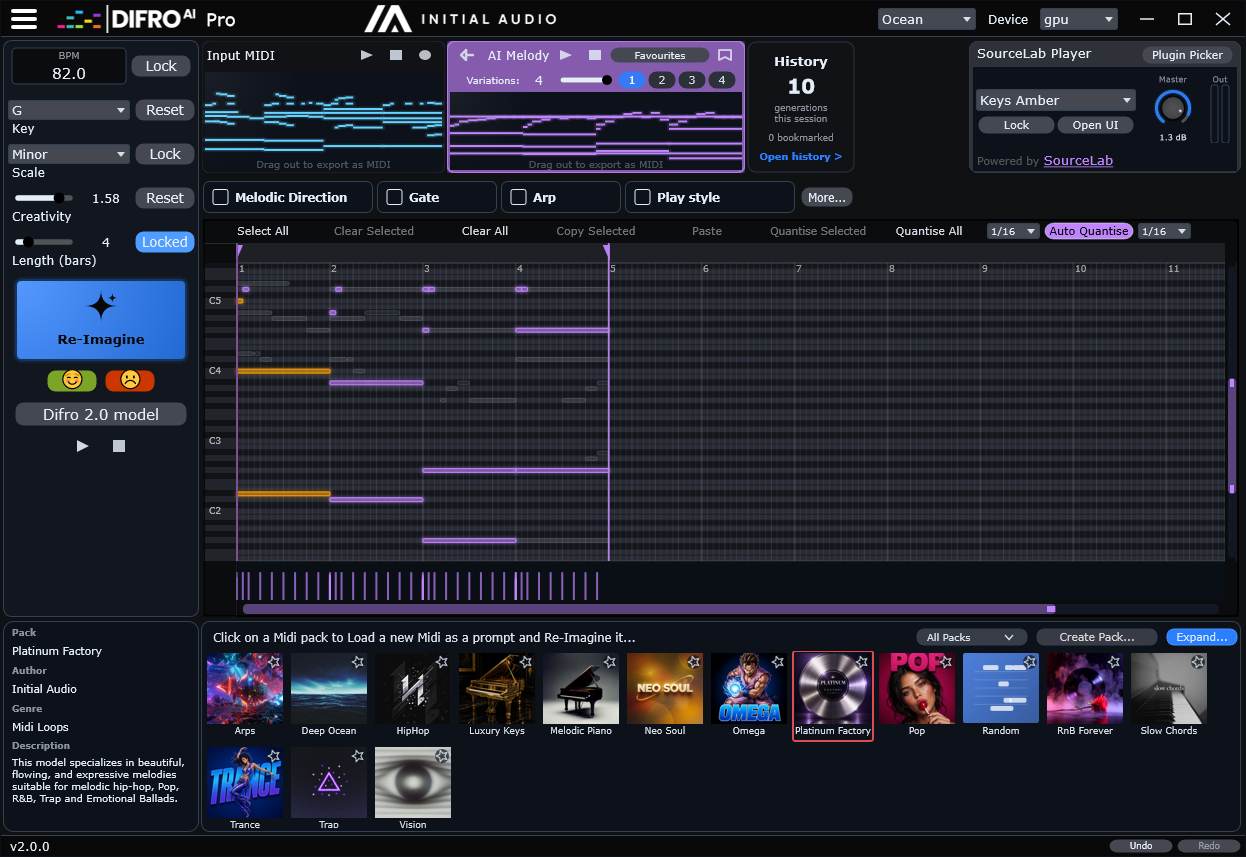
Task: Stop the Input MIDI playback
Action: click(x=396, y=55)
